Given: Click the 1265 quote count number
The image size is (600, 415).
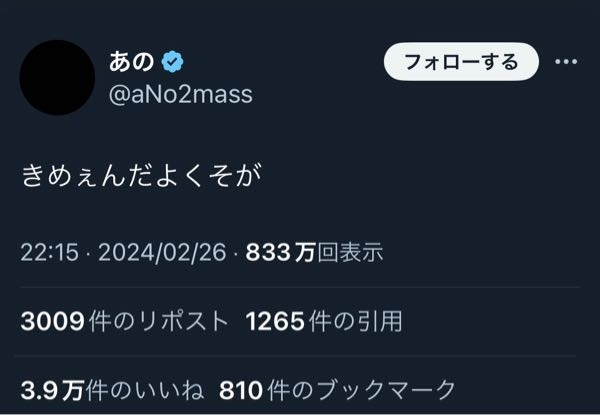Looking at the screenshot, I should coord(273,322).
